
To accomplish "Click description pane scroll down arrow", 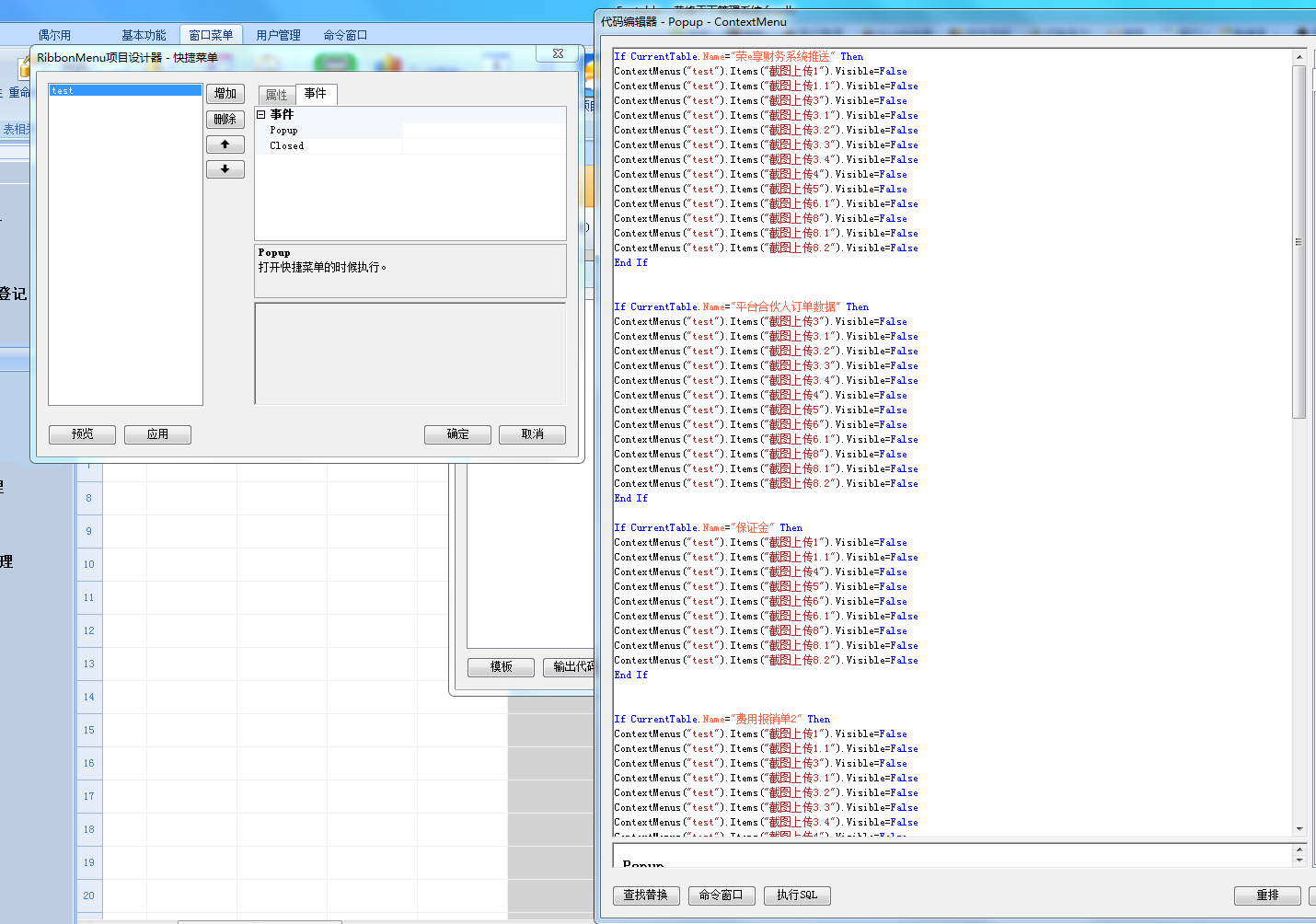I will point(1299,860).
